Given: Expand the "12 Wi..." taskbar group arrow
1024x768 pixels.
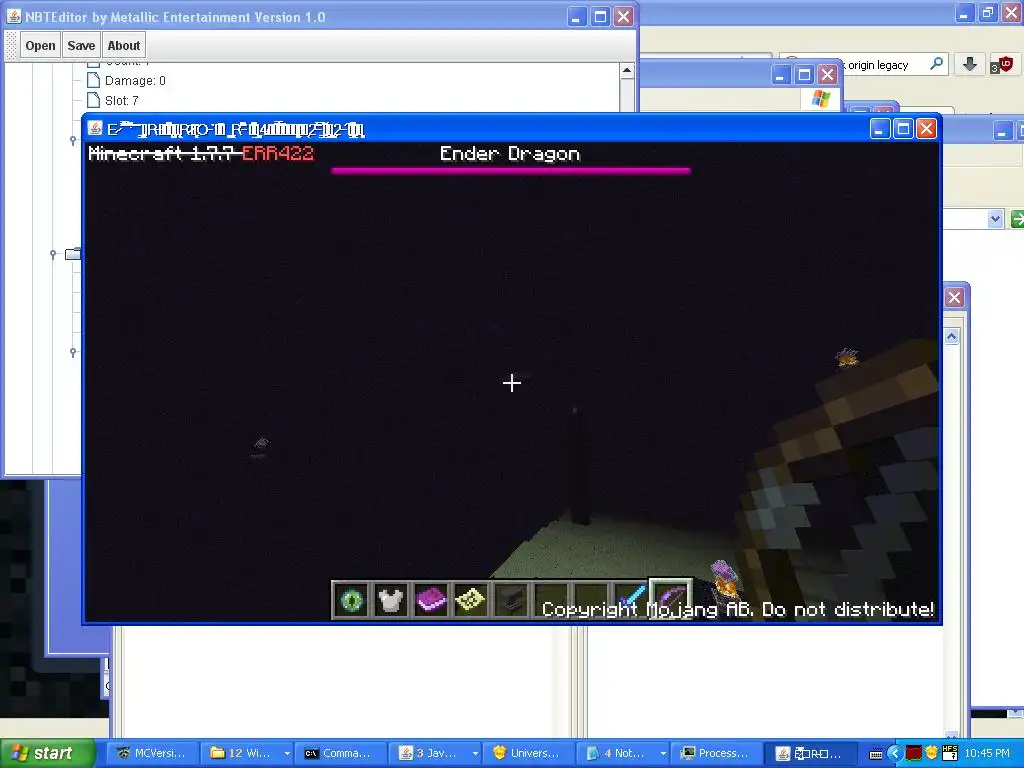Looking at the screenshot, I should point(287,754).
